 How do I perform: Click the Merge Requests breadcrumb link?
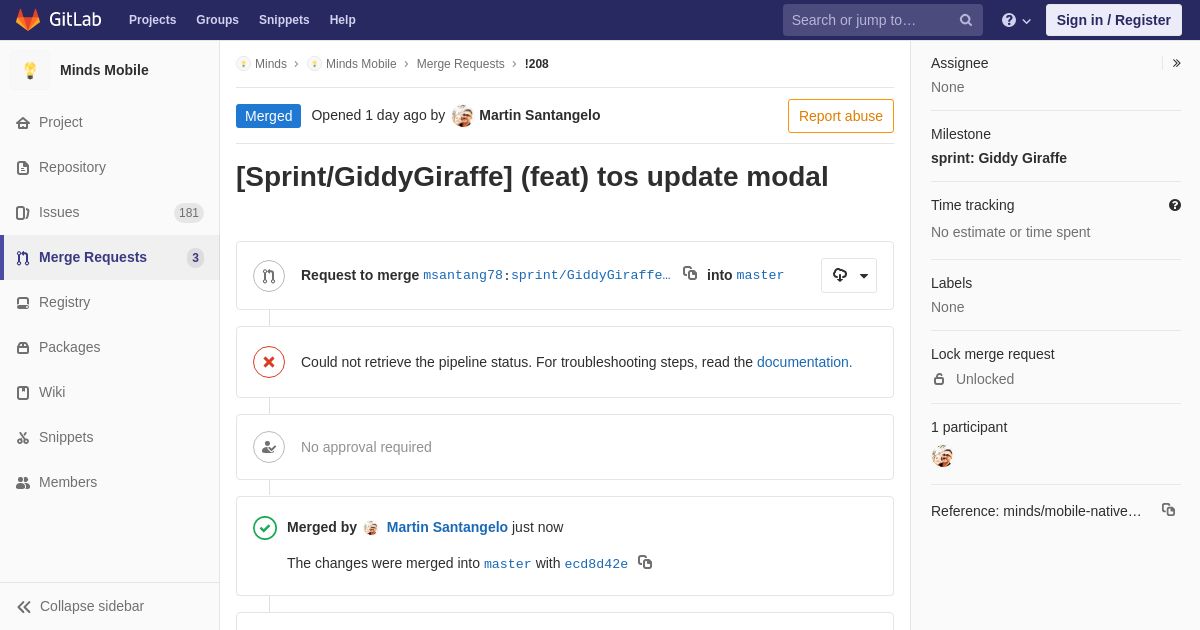tap(461, 64)
